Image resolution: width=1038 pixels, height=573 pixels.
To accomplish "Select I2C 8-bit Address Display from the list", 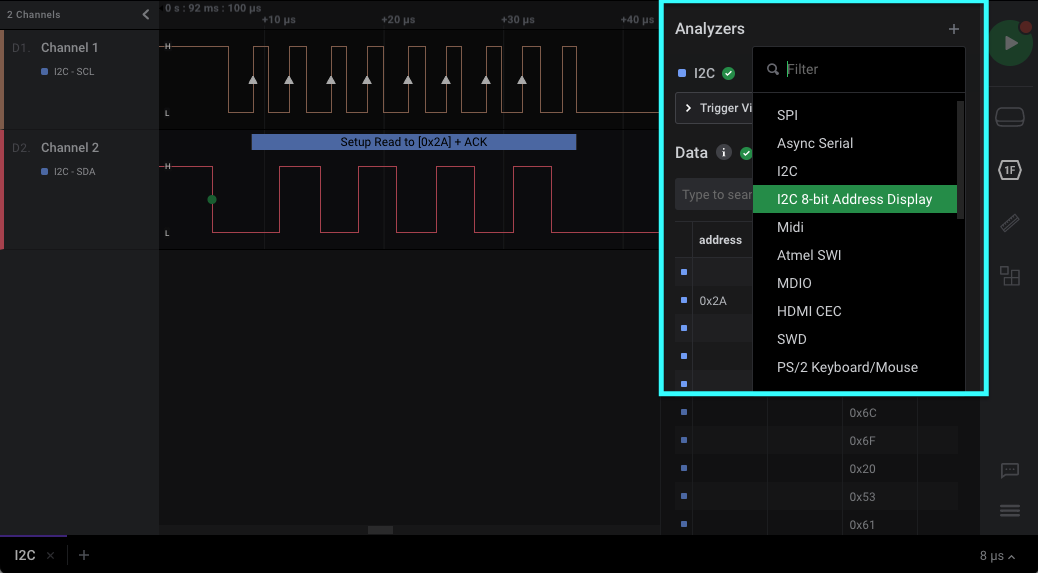I will pyautogui.click(x=854, y=199).
